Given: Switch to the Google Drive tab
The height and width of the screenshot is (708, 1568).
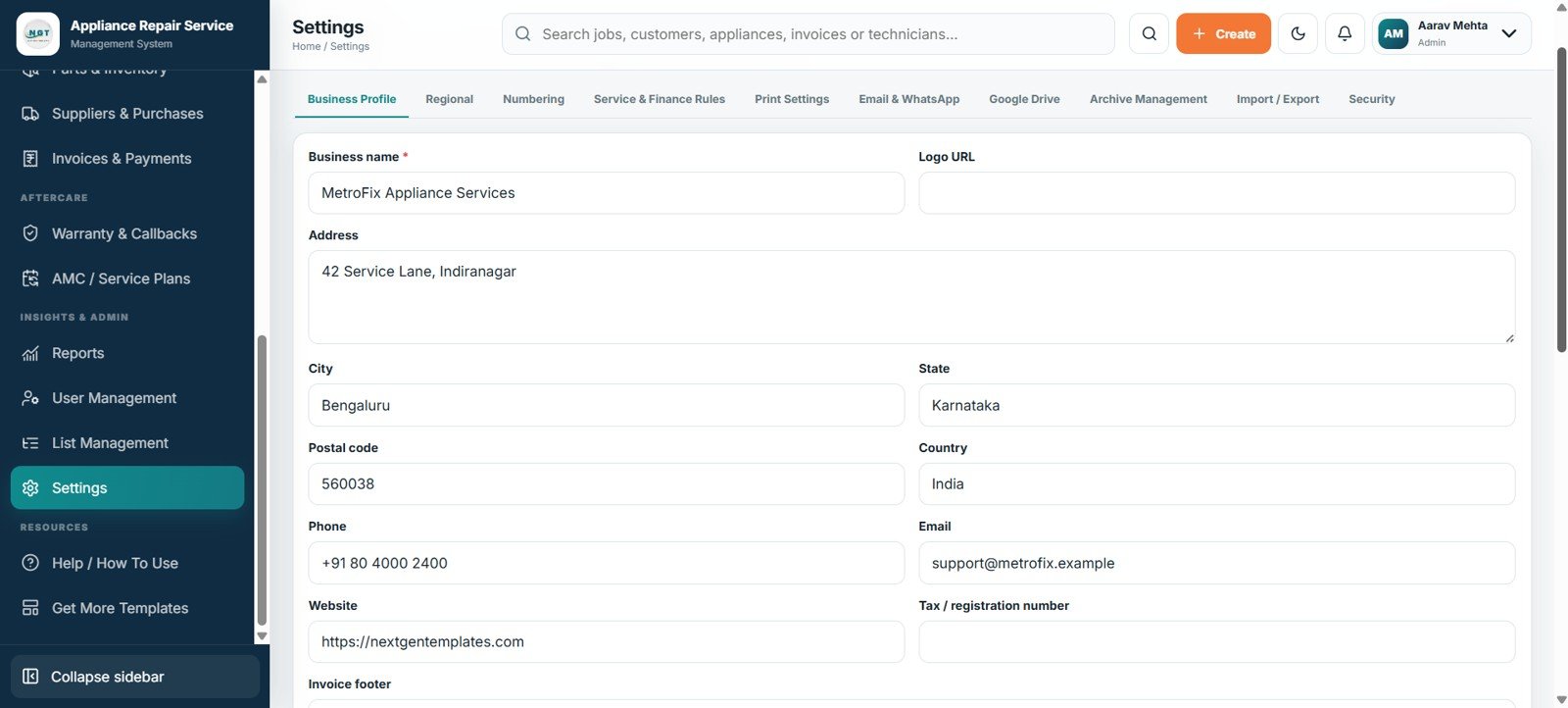Looking at the screenshot, I should click(x=1024, y=99).
